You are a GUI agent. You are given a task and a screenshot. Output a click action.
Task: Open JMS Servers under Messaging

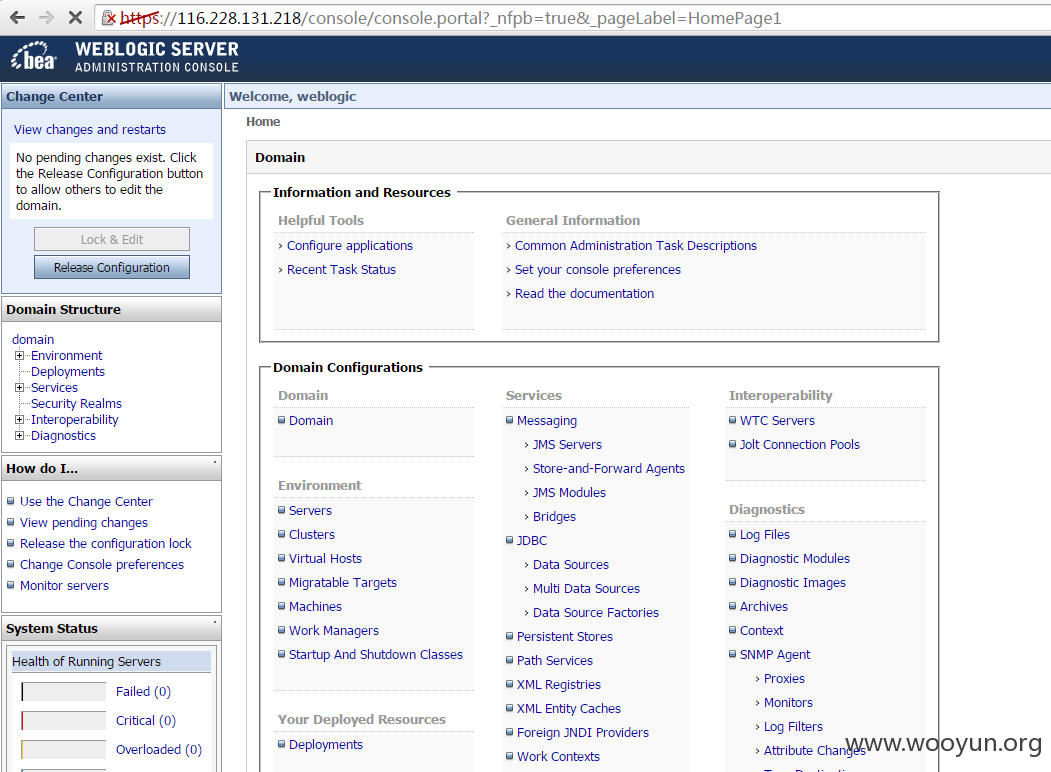point(567,445)
